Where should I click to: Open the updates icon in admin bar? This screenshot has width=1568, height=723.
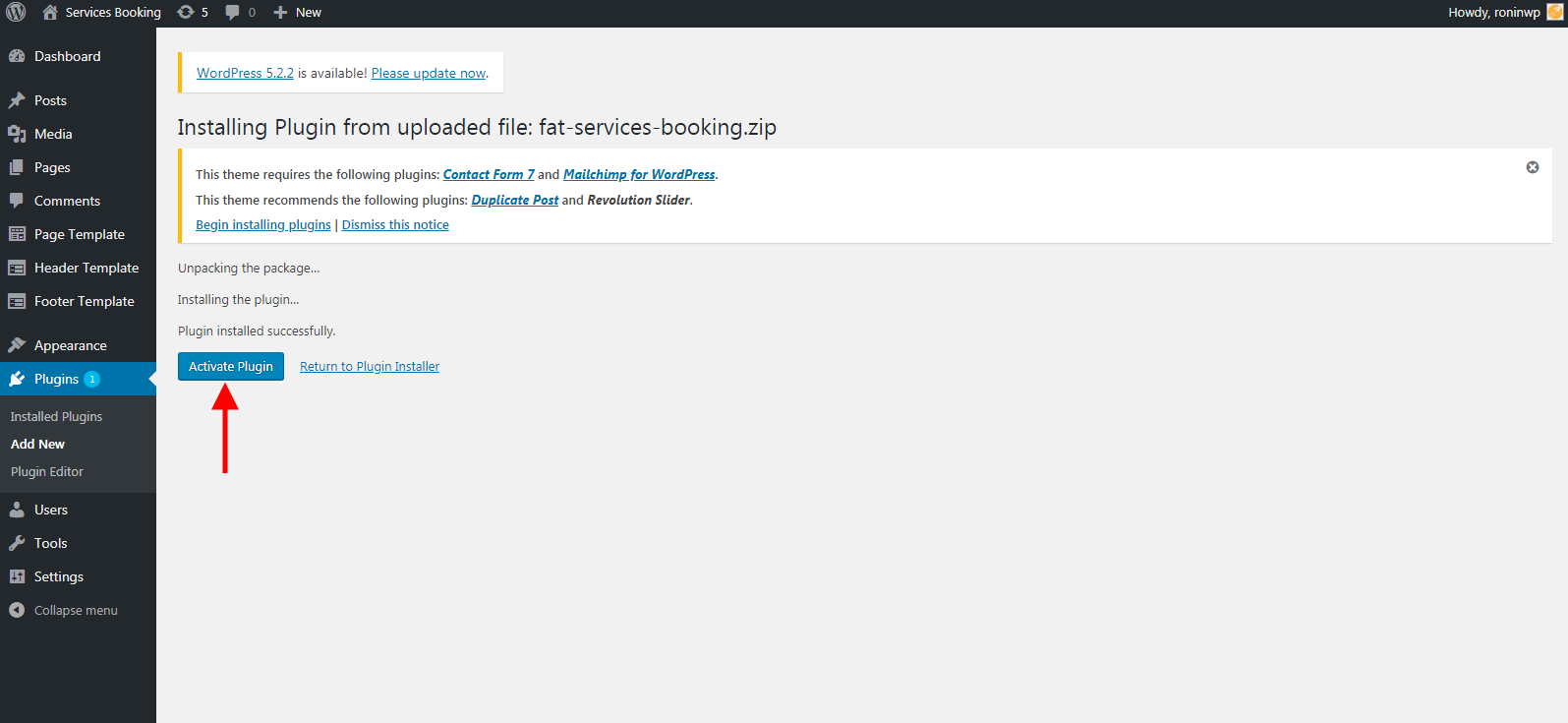click(x=185, y=12)
